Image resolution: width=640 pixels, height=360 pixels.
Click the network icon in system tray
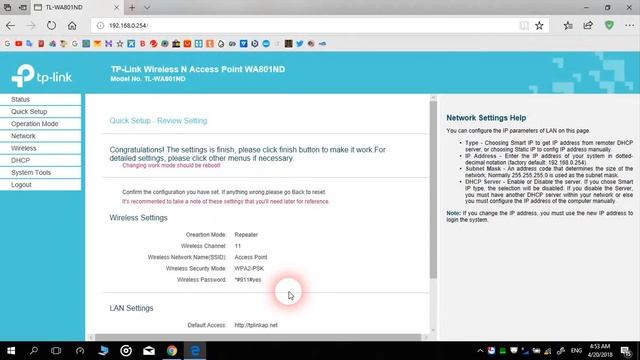coord(547,351)
